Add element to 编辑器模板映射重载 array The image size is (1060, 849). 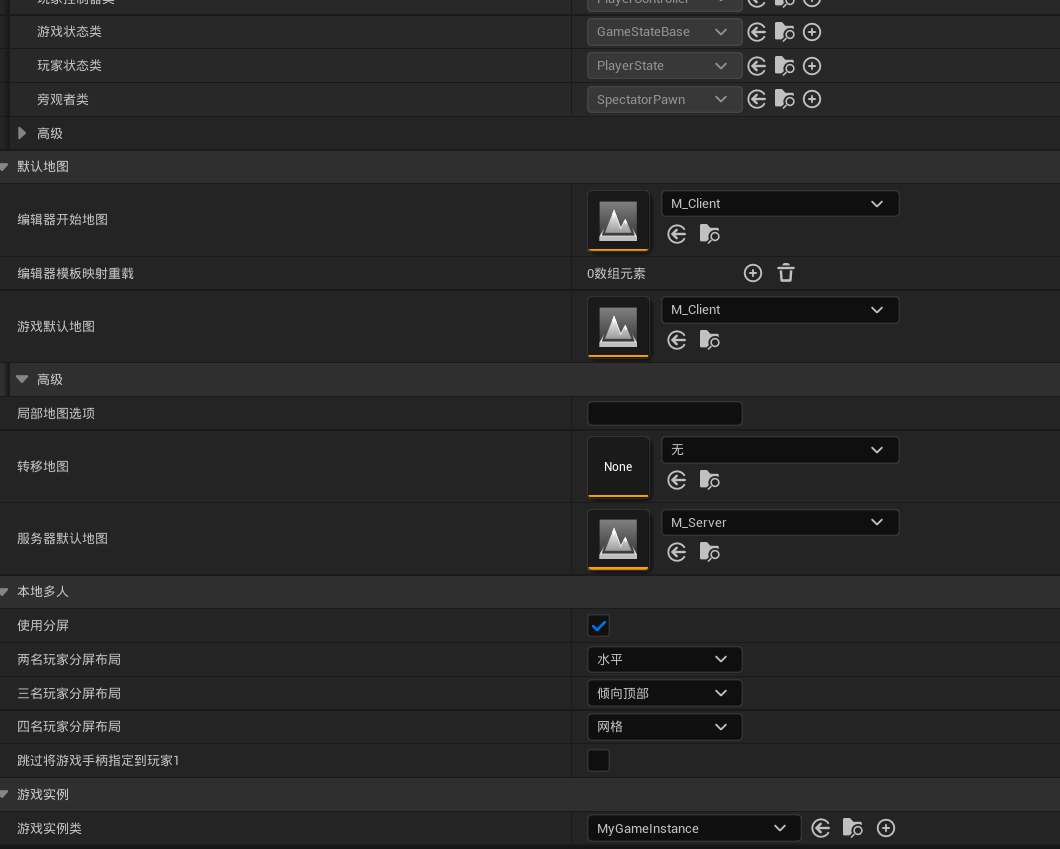tap(753, 272)
